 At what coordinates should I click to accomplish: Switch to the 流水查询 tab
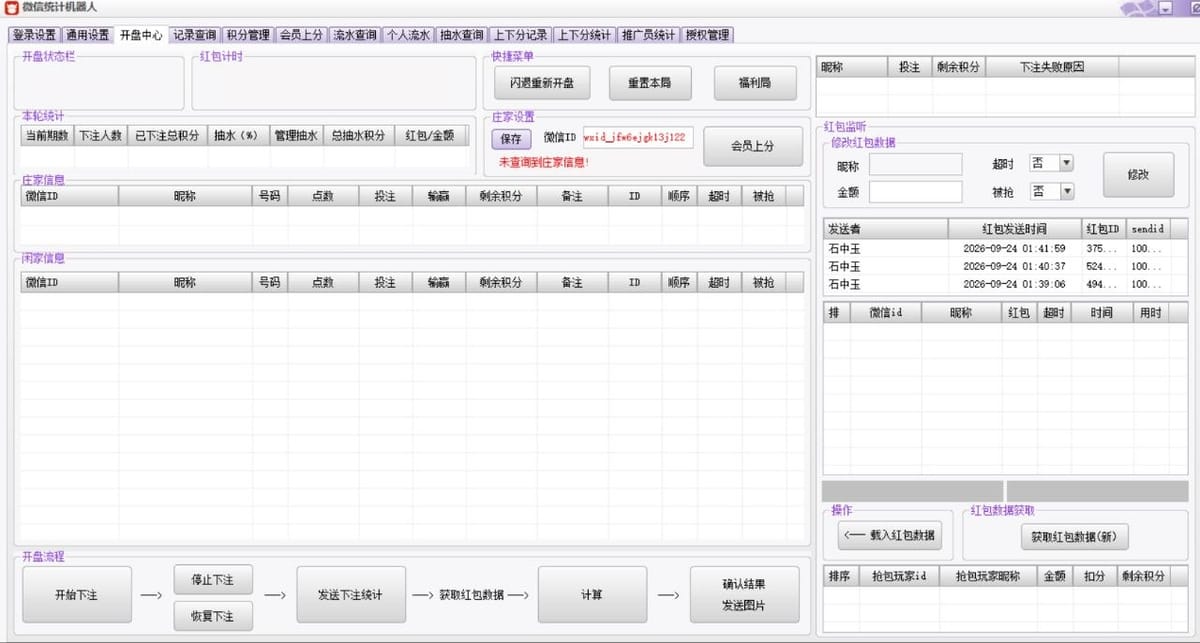355,35
